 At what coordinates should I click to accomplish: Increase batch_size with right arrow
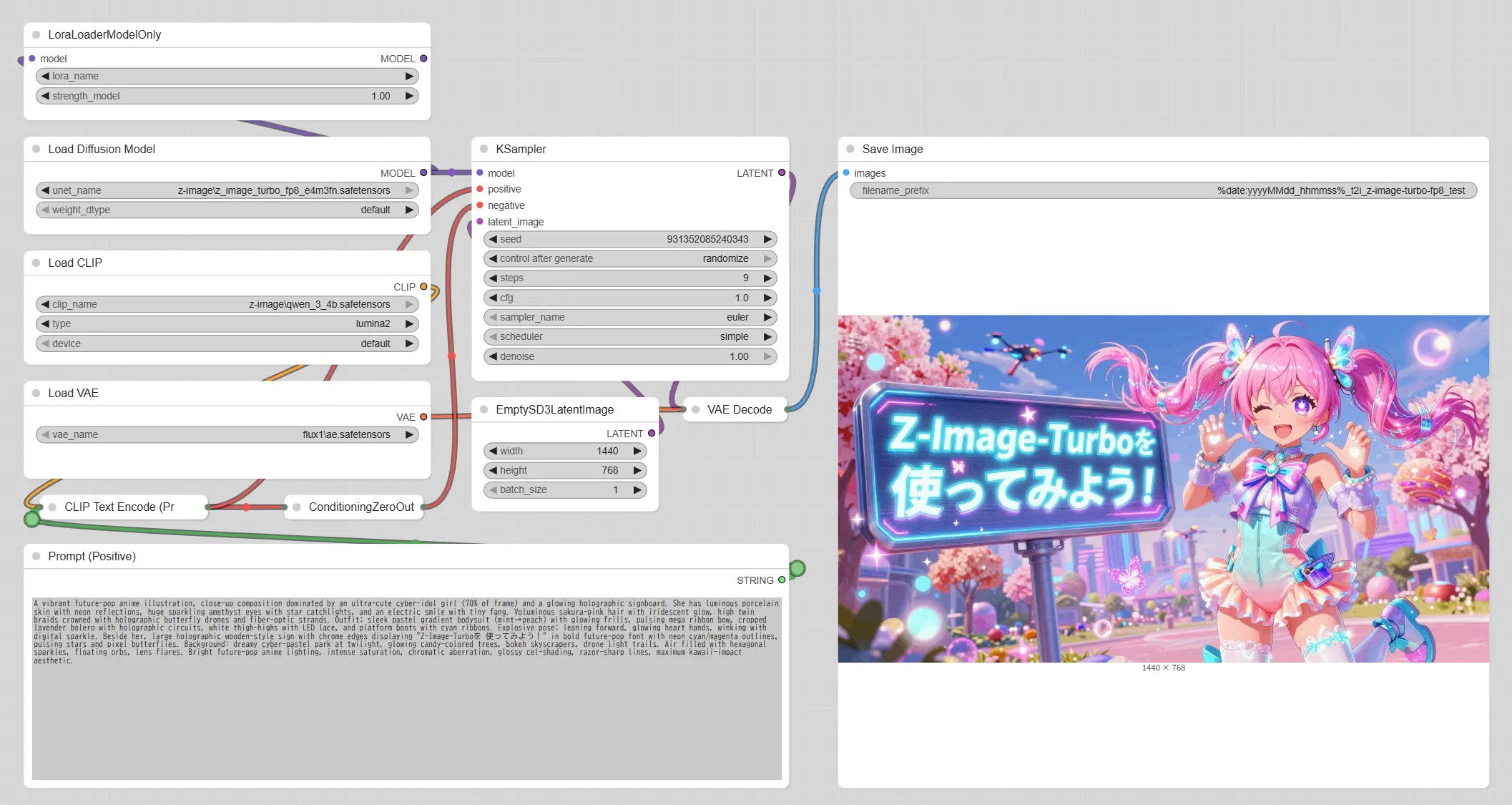637,489
